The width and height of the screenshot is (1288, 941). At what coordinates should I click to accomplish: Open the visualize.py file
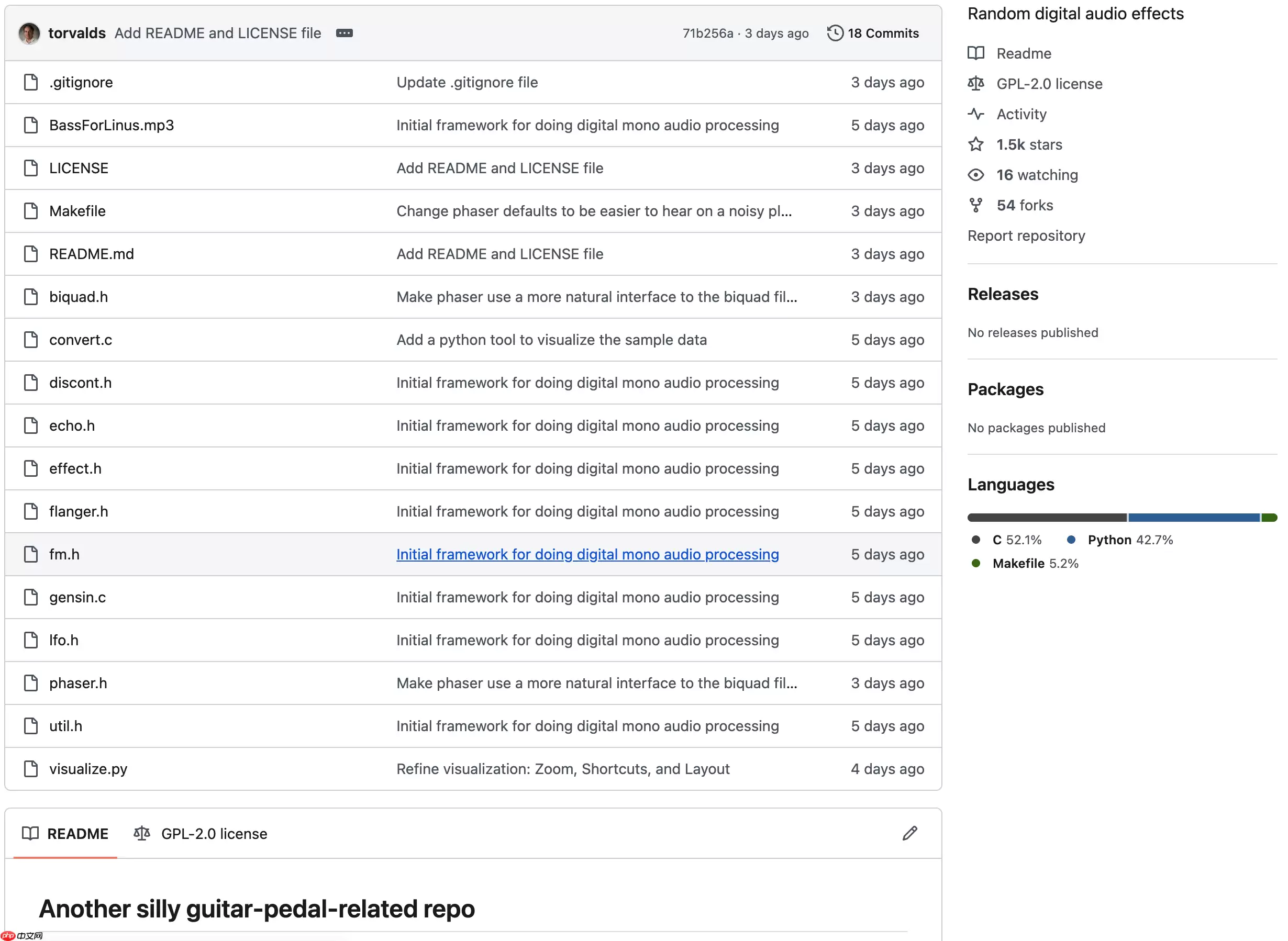88,769
